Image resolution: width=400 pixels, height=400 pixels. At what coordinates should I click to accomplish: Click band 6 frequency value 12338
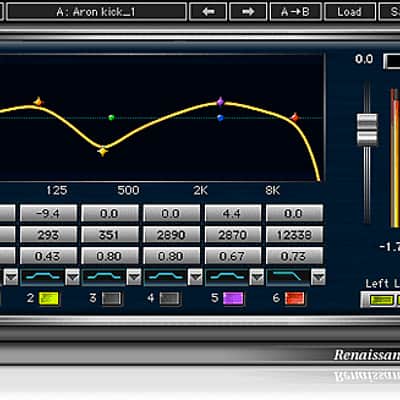tap(294, 235)
